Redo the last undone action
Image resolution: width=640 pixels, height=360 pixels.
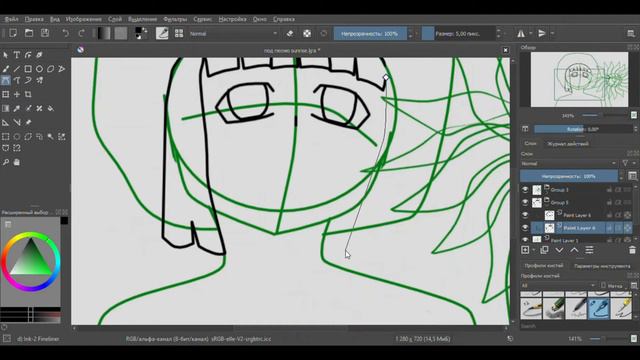pyautogui.click(x=81, y=33)
